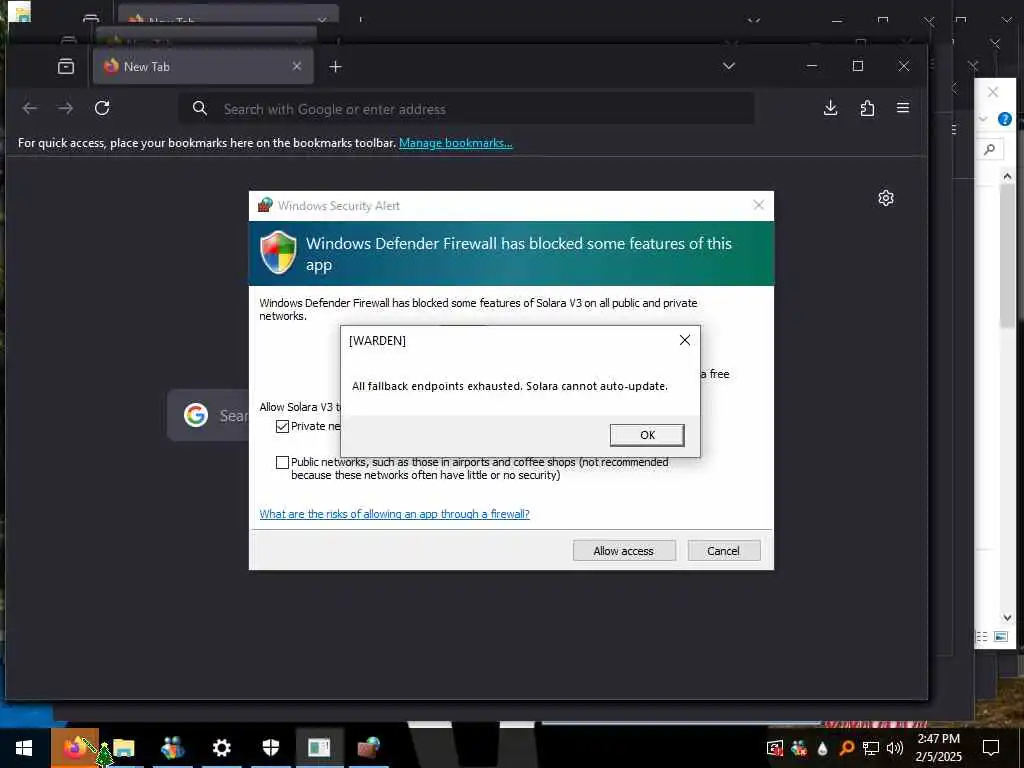Open File Explorer from taskbar
The width and height of the screenshot is (1024, 768).
tap(123, 747)
